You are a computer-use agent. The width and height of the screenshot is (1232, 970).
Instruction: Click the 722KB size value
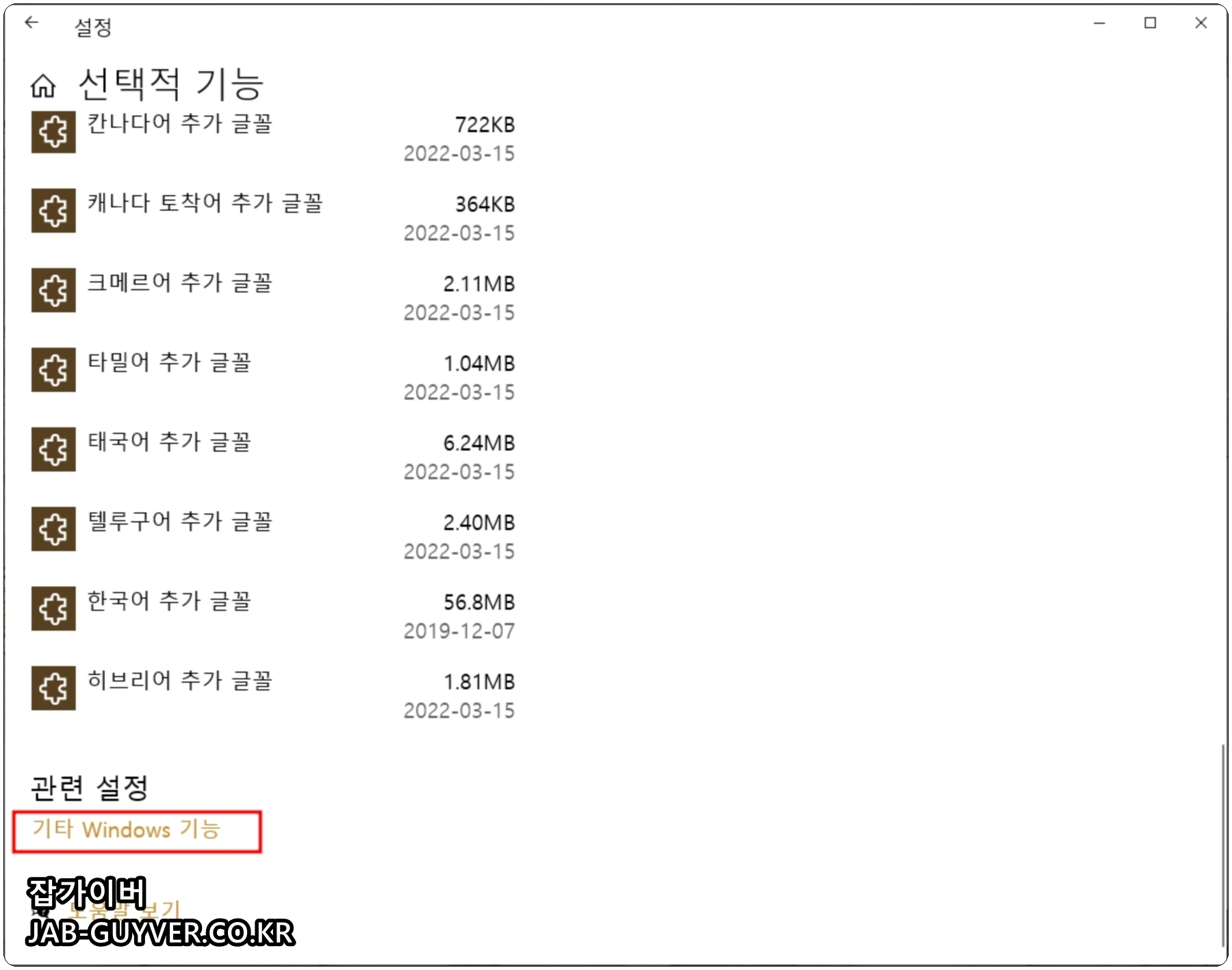click(x=485, y=125)
